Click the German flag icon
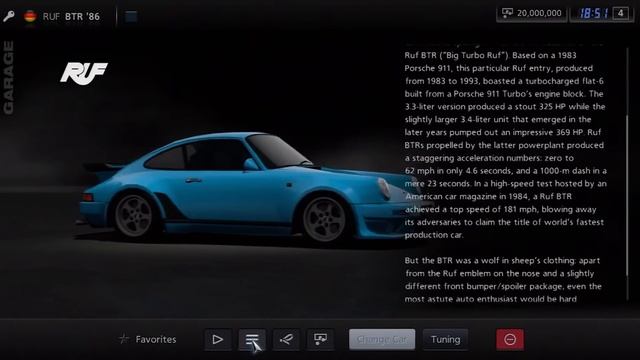The image size is (640, 360). click(30, 16)
